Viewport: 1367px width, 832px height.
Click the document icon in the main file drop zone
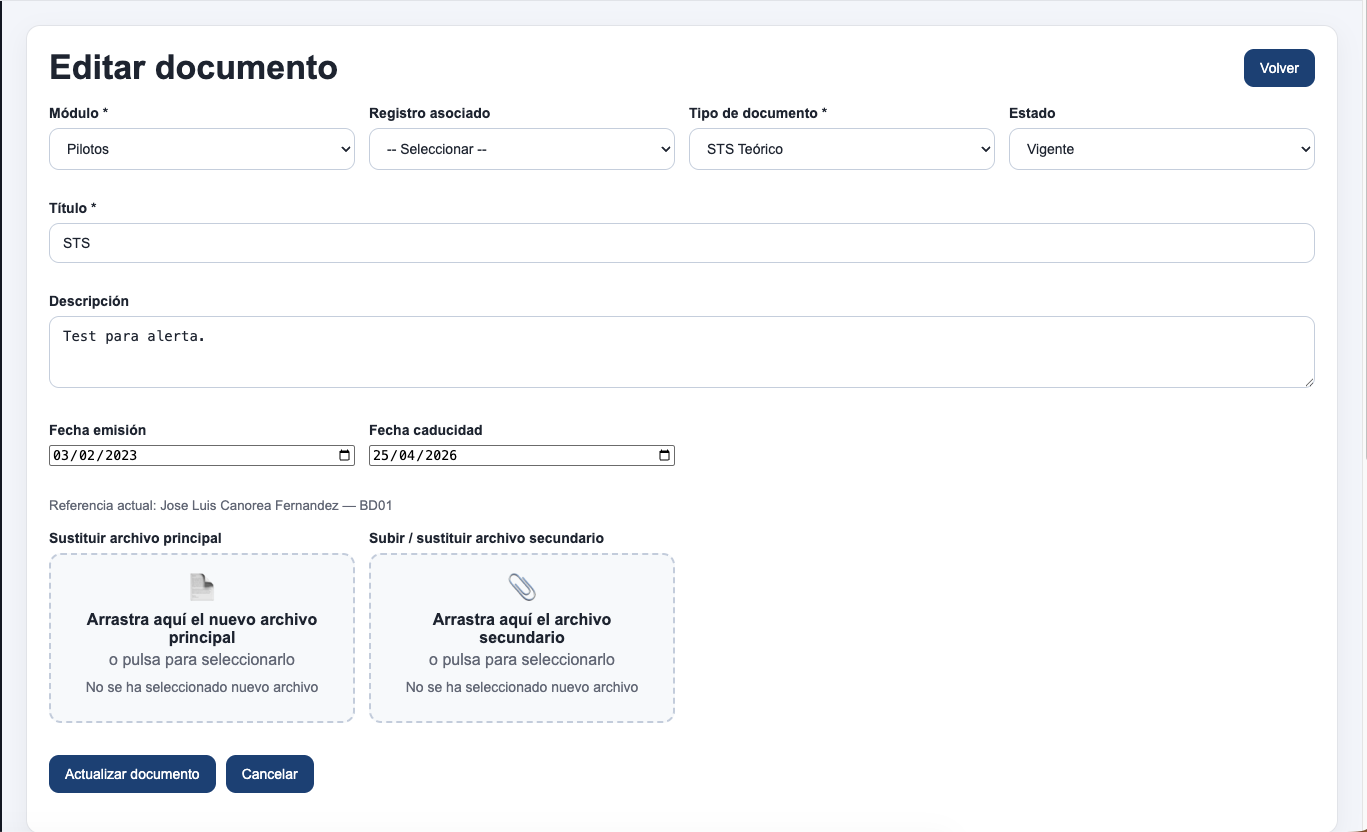pos(202,587)
